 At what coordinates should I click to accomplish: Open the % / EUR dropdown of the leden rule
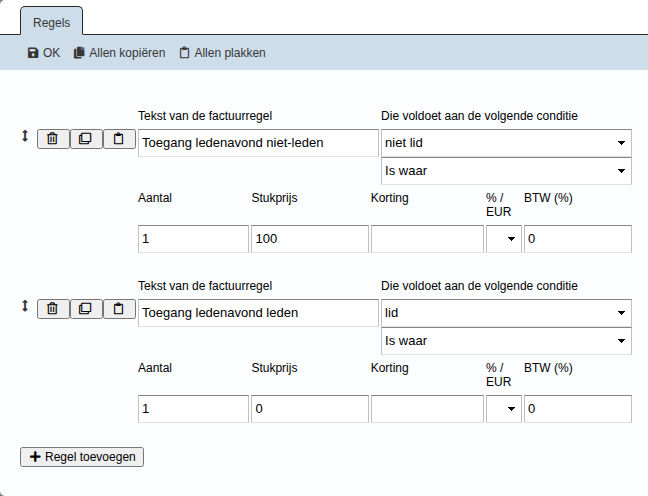click(504, 409)
